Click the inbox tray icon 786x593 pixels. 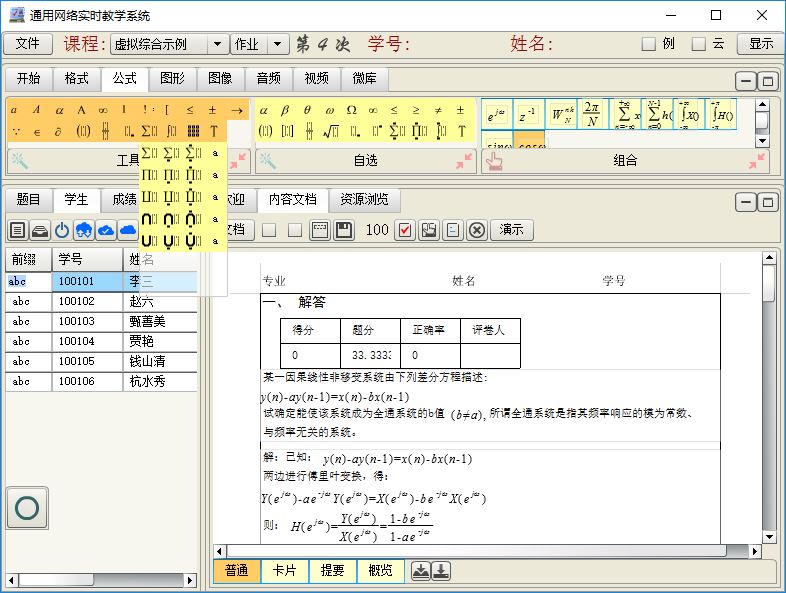pyautogui.click(x=40, y=231)
